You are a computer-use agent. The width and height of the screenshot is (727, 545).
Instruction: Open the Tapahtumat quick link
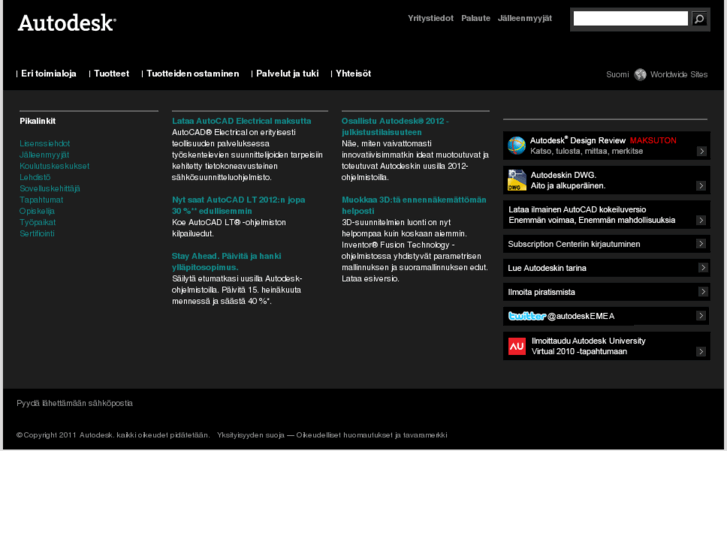(41, 200)
